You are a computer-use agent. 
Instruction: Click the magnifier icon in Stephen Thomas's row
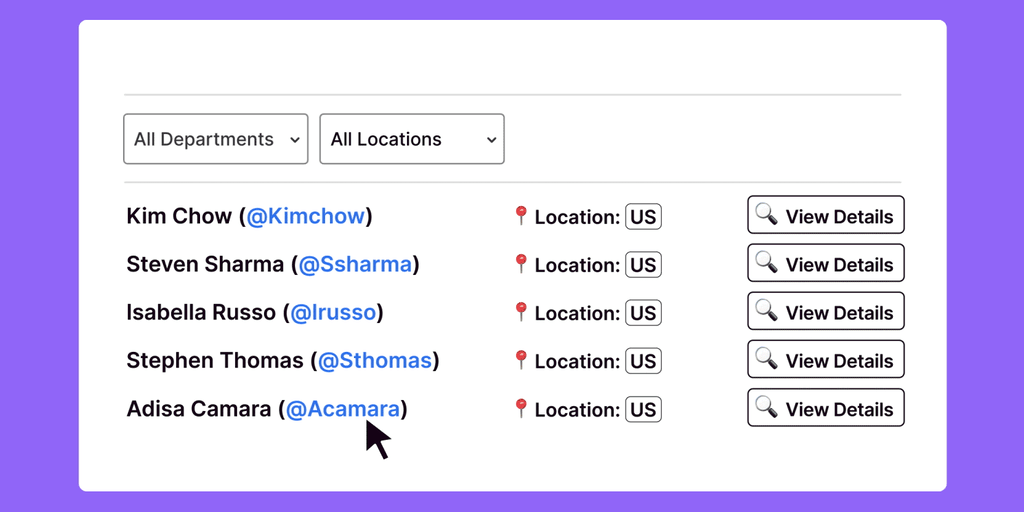pyautogui.click(x=766, y=359)
